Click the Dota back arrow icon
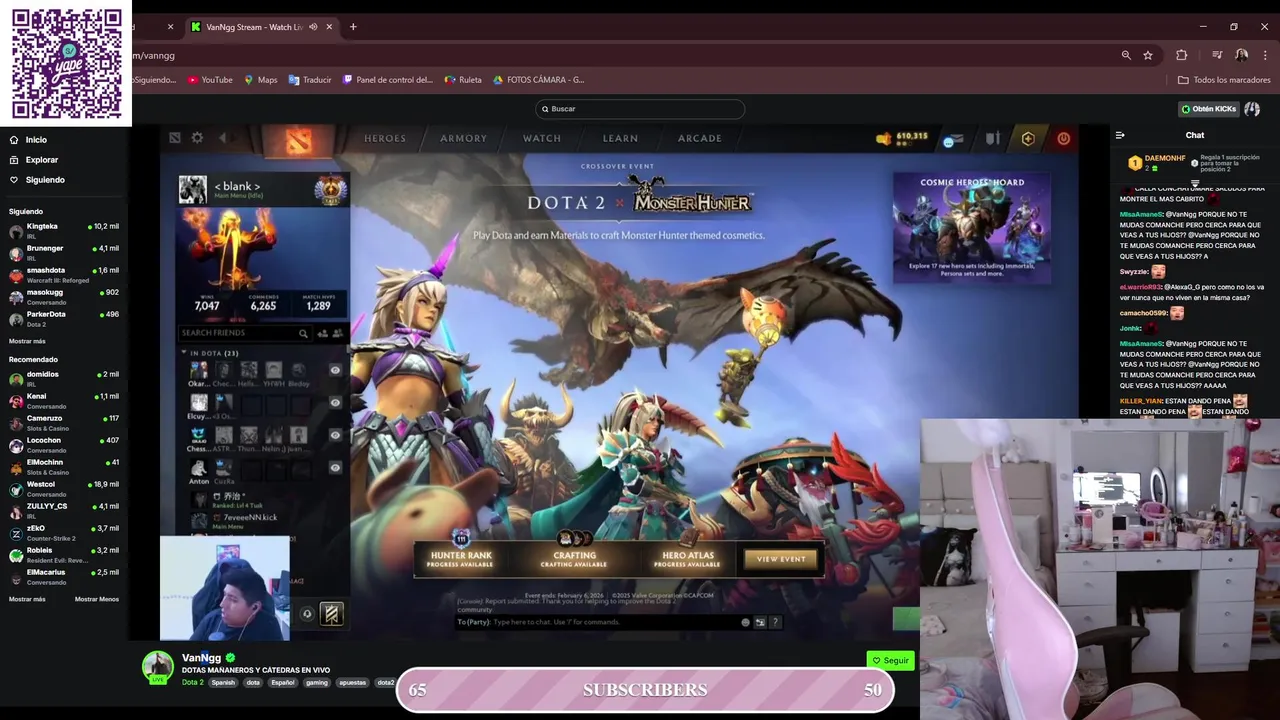The height and width of the screenshot is (720, 1280). pos(223,138)
